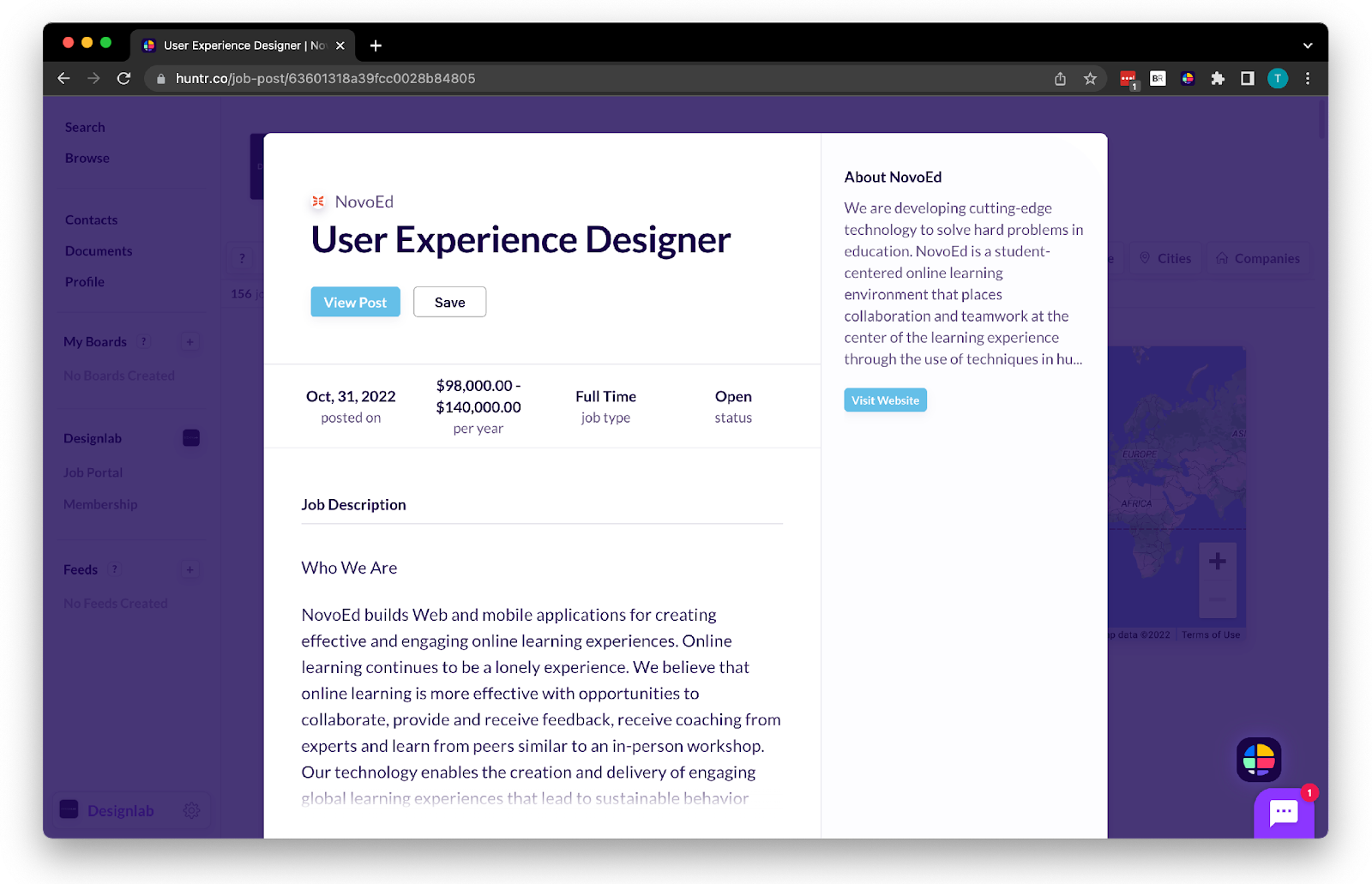Open the Chrome three-dot menu
This screenshot has width=1372, height=884.
coord(1308,78)
